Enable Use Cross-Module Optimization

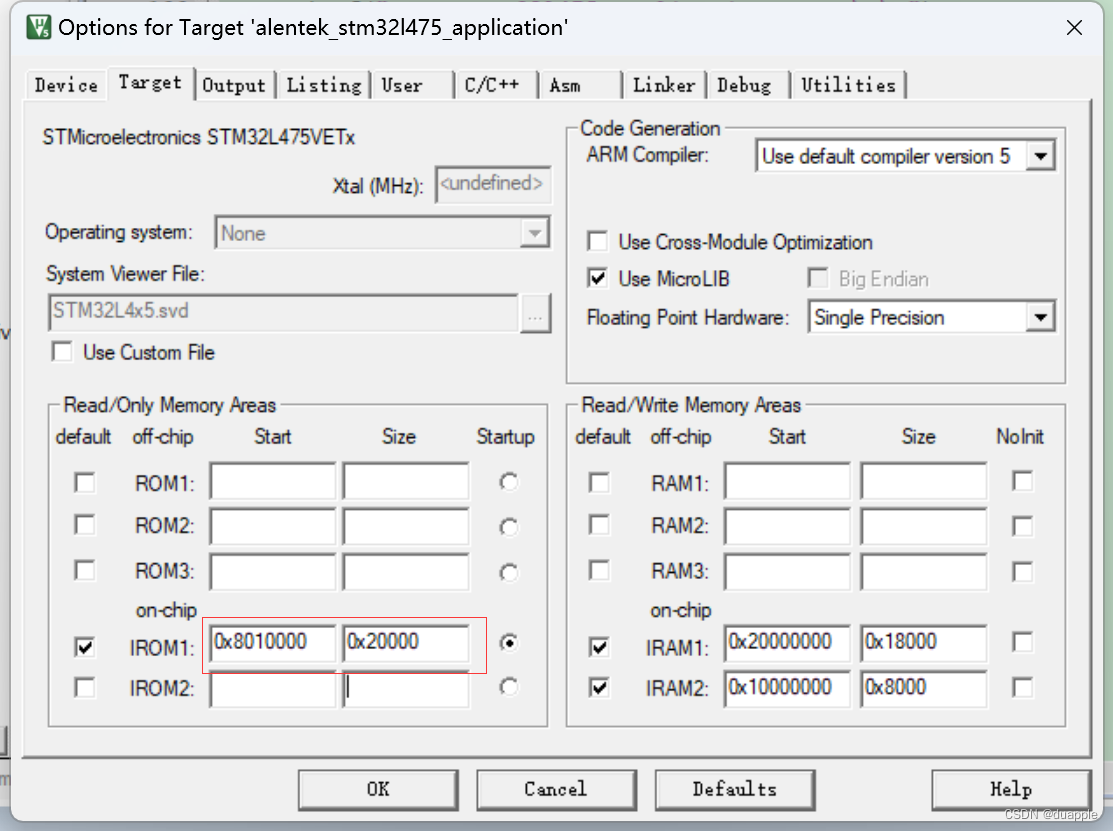pyautogui.click(x=598, y=242)
